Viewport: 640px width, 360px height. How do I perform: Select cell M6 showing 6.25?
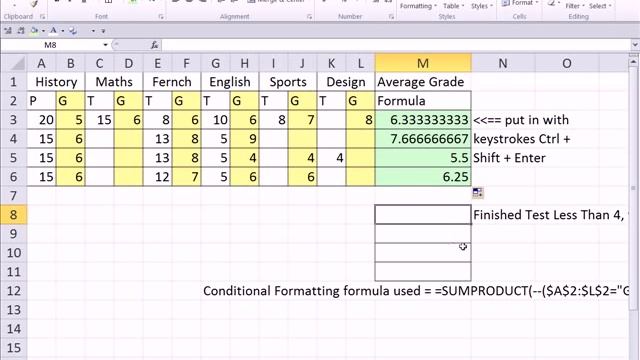423,177
